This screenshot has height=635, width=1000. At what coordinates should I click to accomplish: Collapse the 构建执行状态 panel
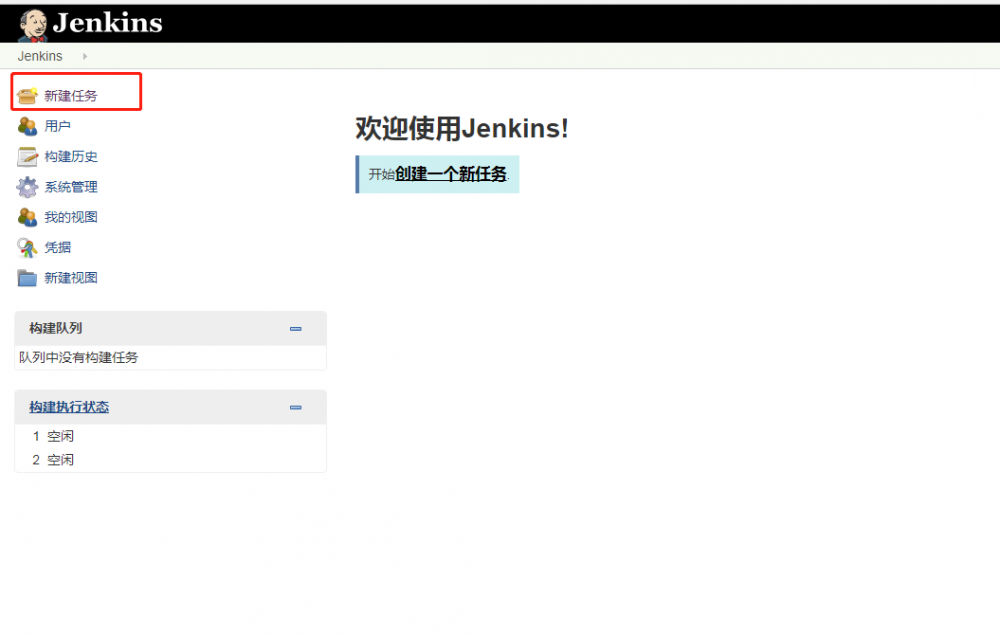pyautogui.click(x=295, y=407)
